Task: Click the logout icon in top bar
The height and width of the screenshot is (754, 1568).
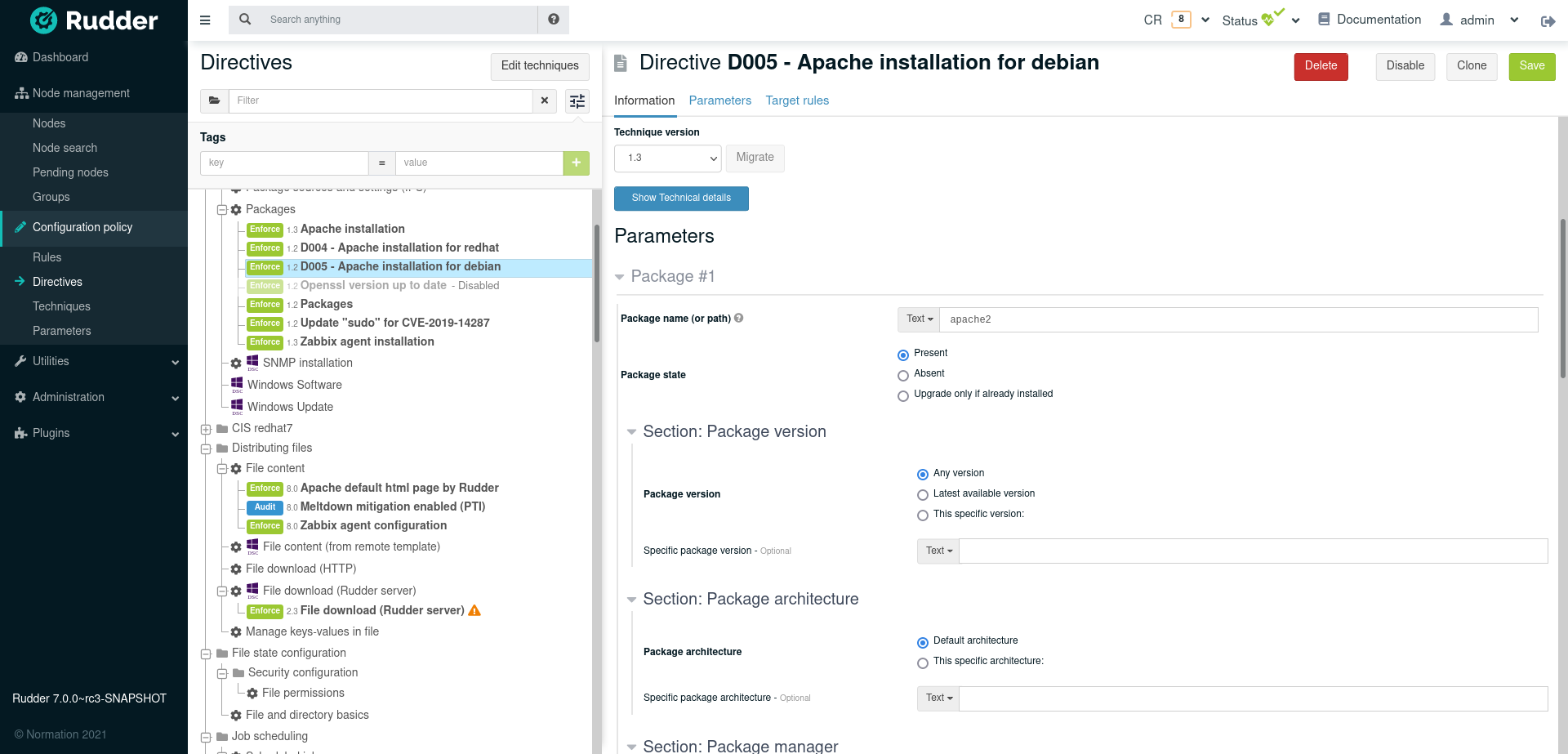Action: pyautogui.click(x=1547, y=21)
